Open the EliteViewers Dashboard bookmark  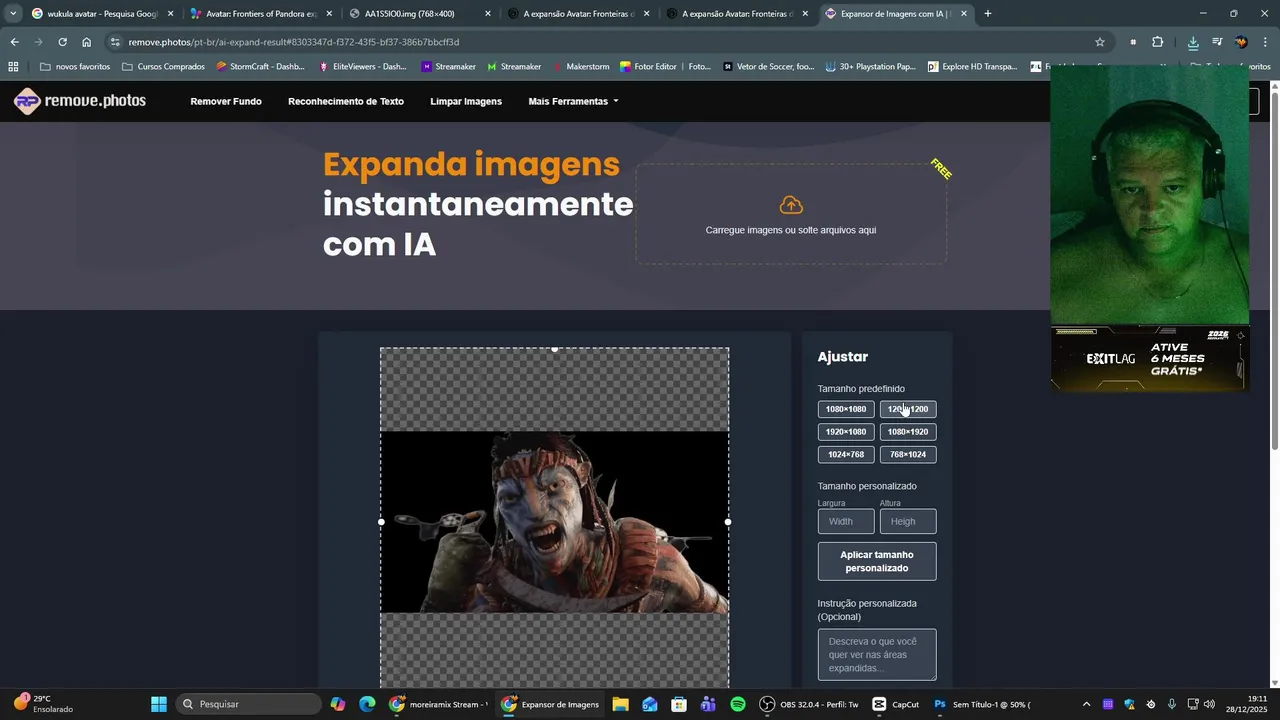tap(362, 67)
